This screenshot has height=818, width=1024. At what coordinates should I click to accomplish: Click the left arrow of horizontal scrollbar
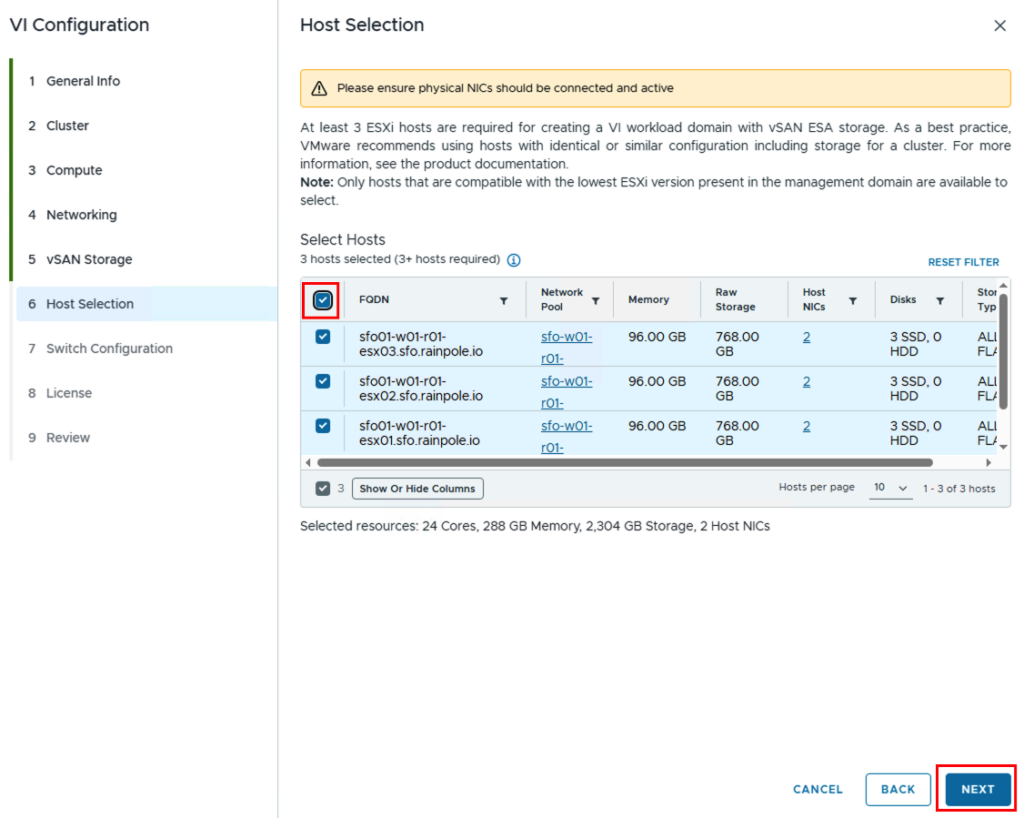tap(308, 462)
